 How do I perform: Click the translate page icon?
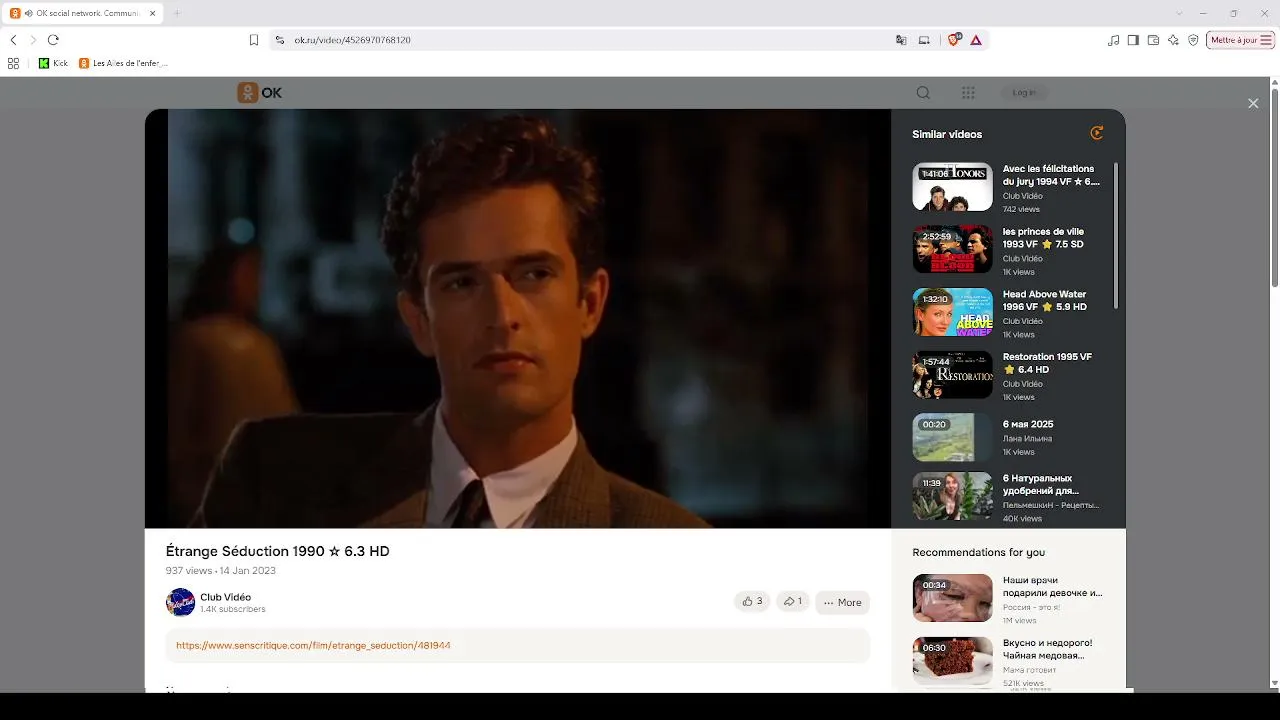coord(901,40)
